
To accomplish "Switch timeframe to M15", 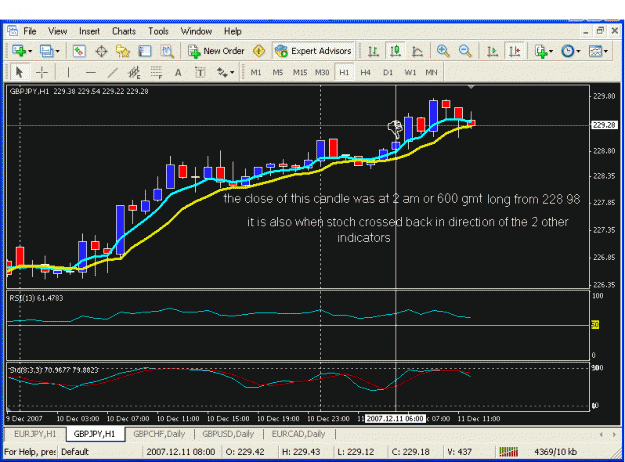I will click(300, 73).
